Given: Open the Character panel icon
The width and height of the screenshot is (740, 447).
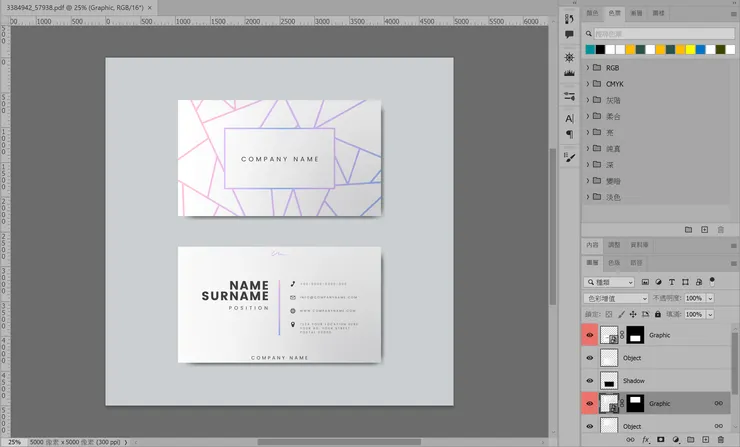Looking at the screenshot, I should (x=569, y=119).
